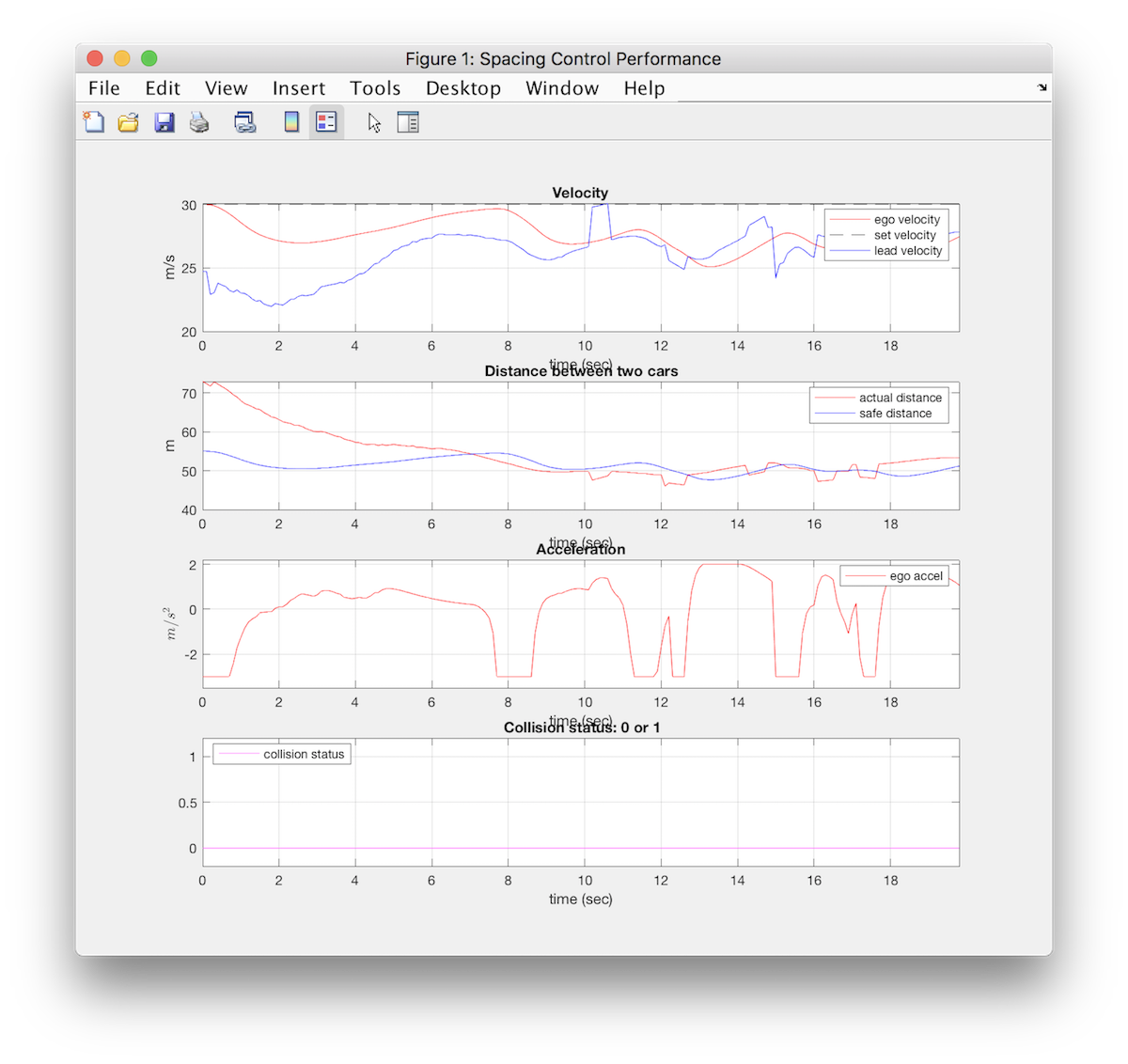Open the Desktop menu
The width and height of the screenshot is (1128, 1064).
[463, 88]
